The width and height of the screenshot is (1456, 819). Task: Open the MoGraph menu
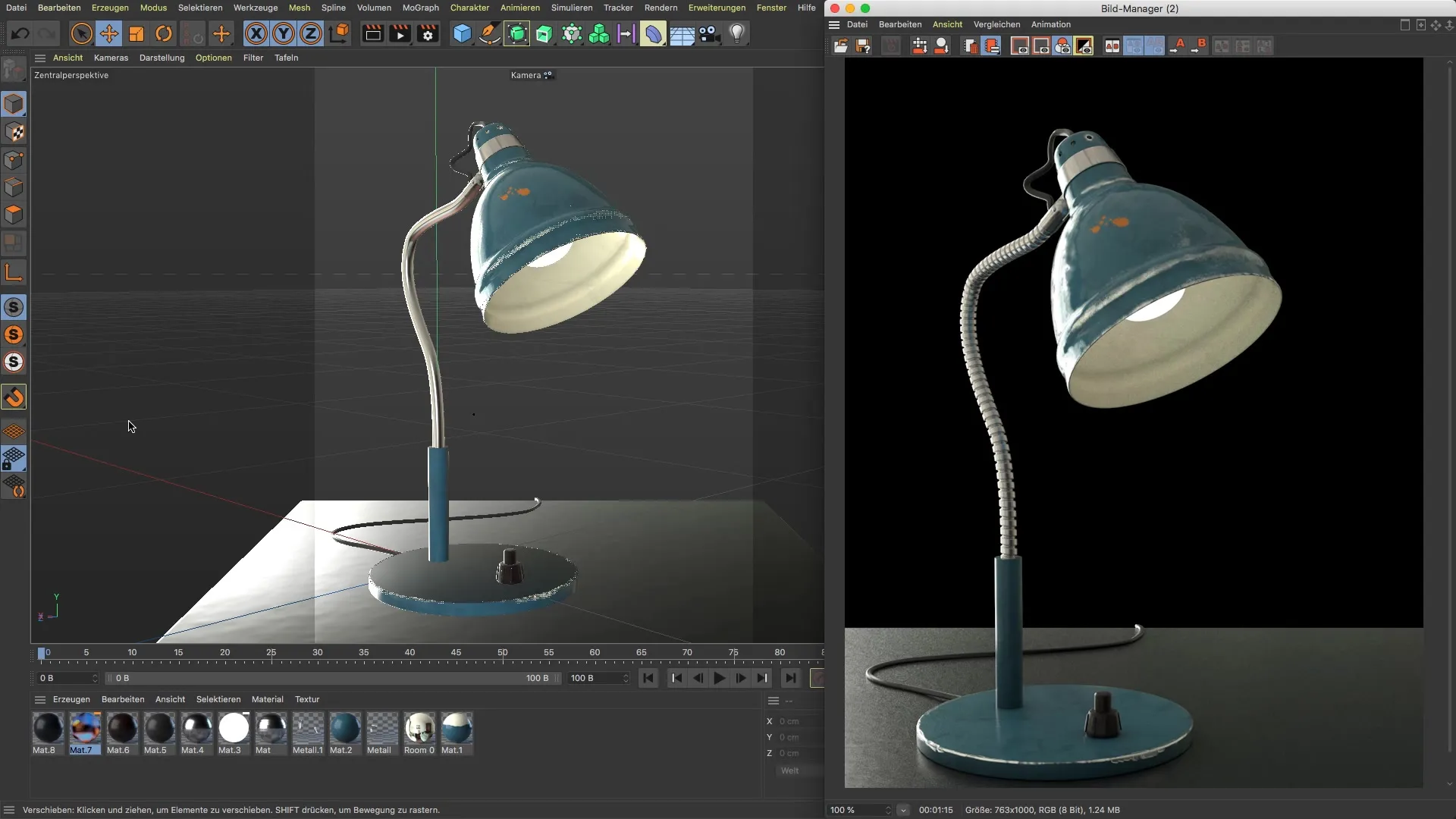(x=420, y=8)
